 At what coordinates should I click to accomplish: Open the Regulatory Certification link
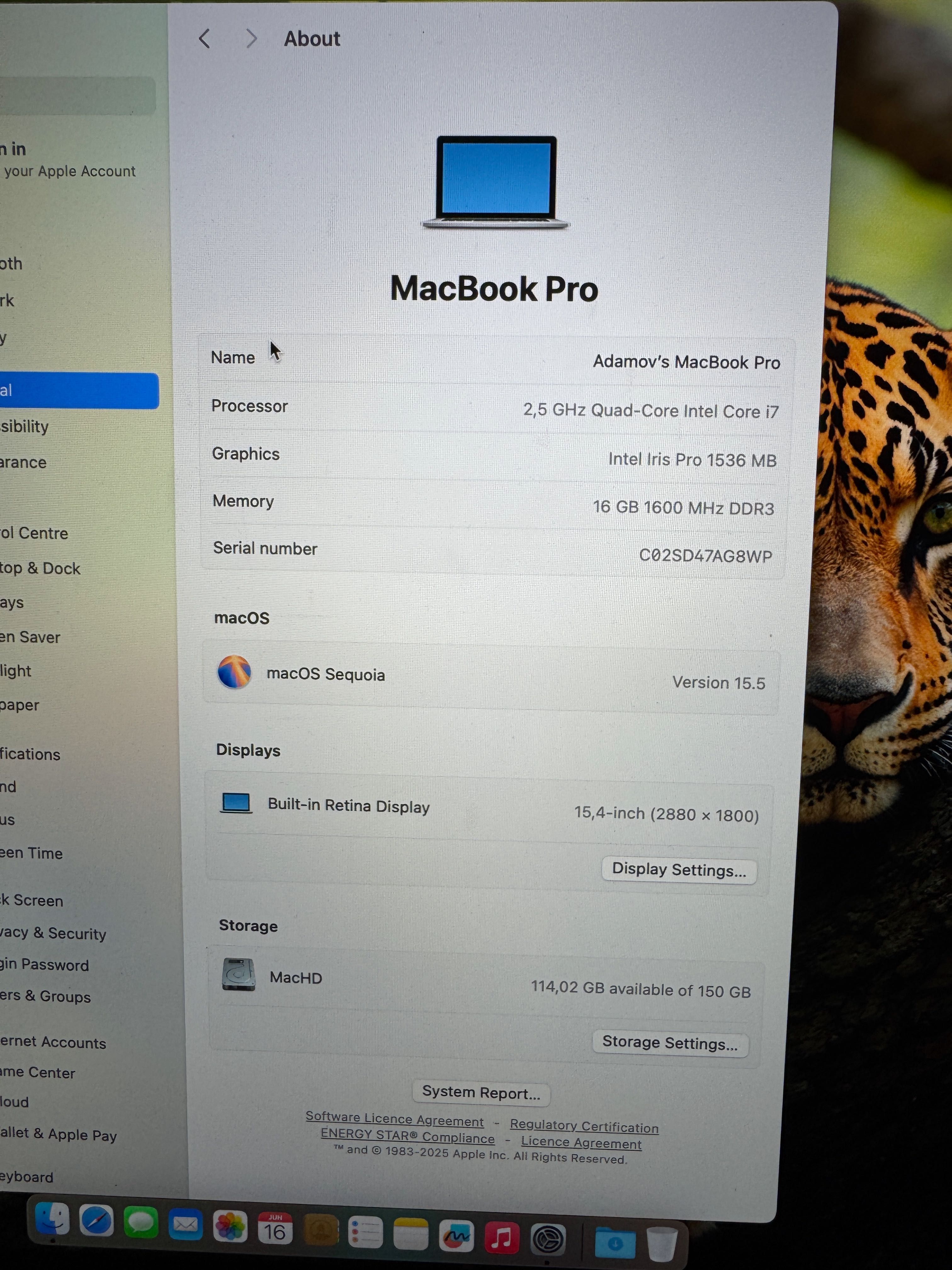click(x=584, y=1126)
